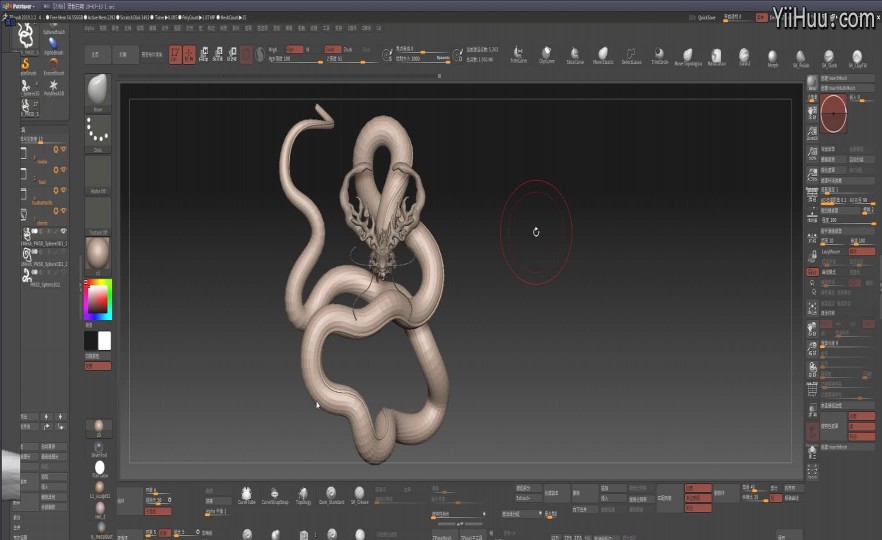Toggle the Draw mode button
This screenshot has height=540, width=882.
[x=189, y=55]
